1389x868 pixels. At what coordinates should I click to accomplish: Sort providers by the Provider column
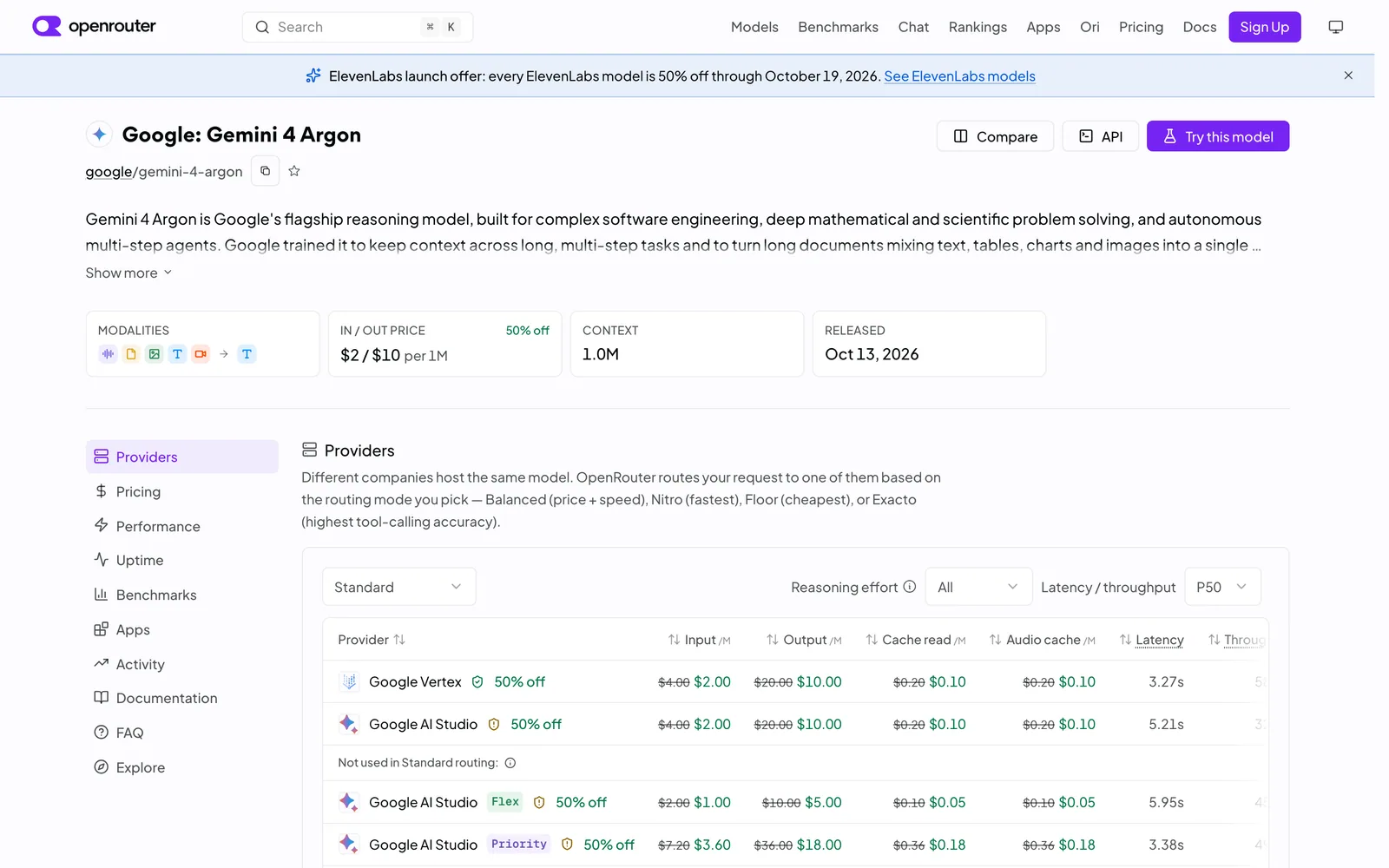(372, 640)
